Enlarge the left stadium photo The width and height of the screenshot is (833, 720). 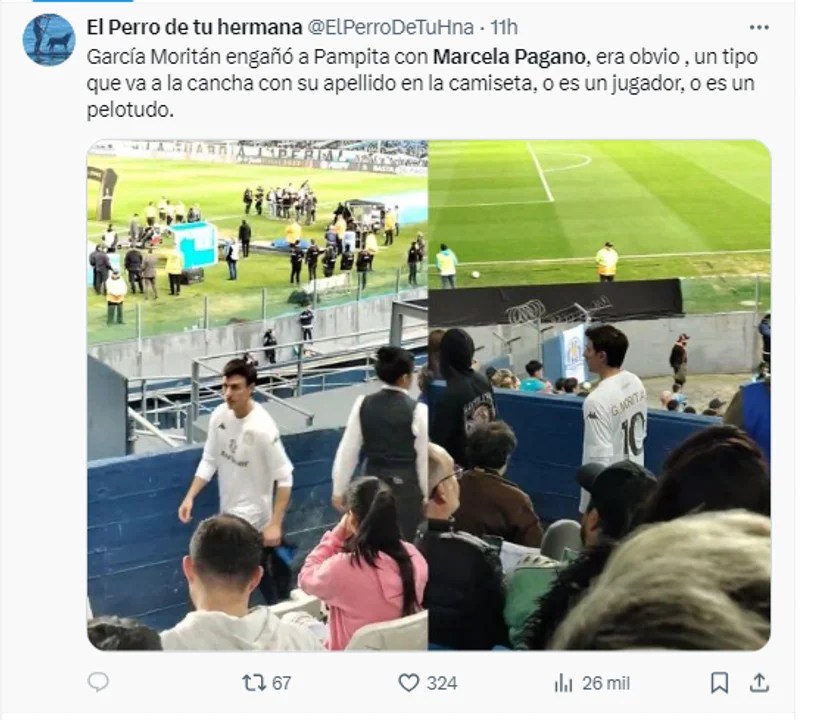[257, 395]
